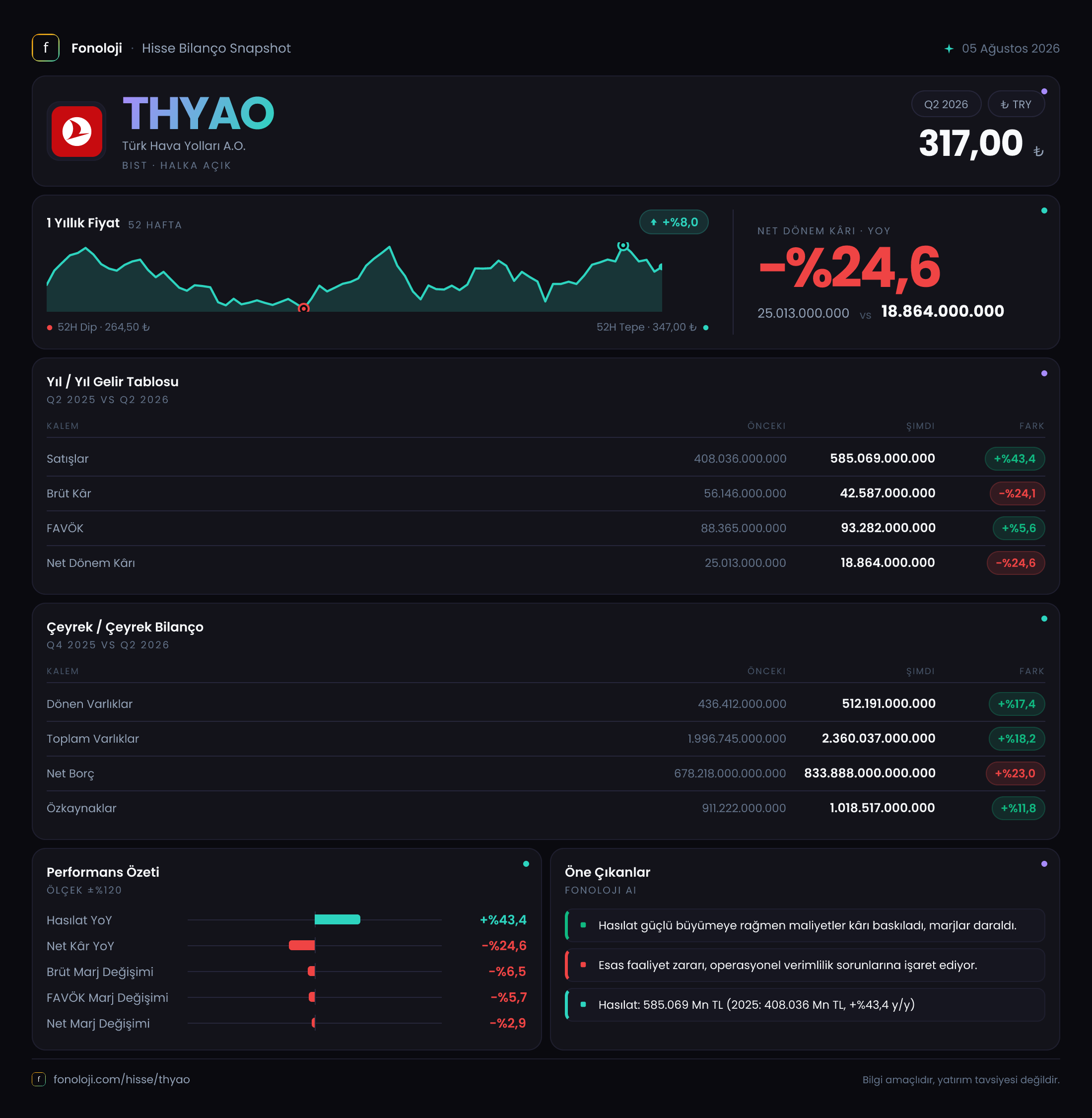Click the +%11,8 badge for Özkaynaklar
Viewport: 1092px width, 1118px height.
pyautogui.click(x=1018, y=808)
